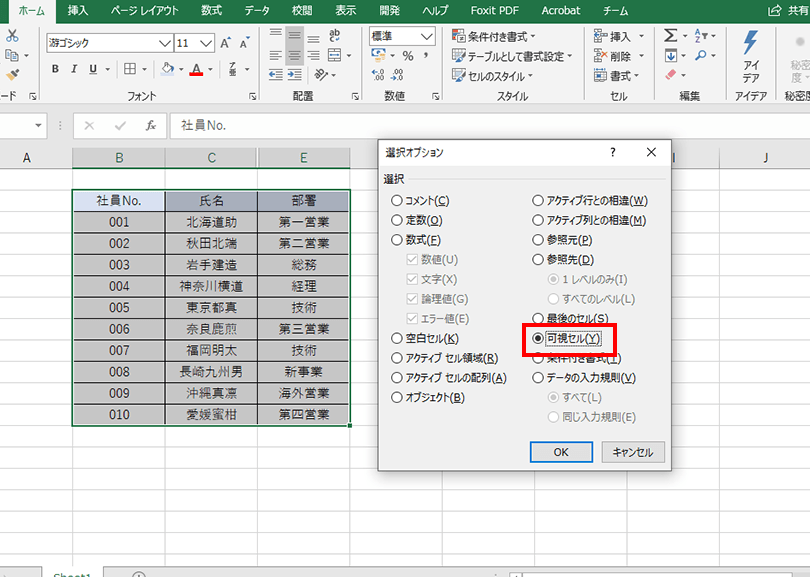Open the number format 標準 dropdown
This screenshot has width=810, height=577.
coord(427,36)
